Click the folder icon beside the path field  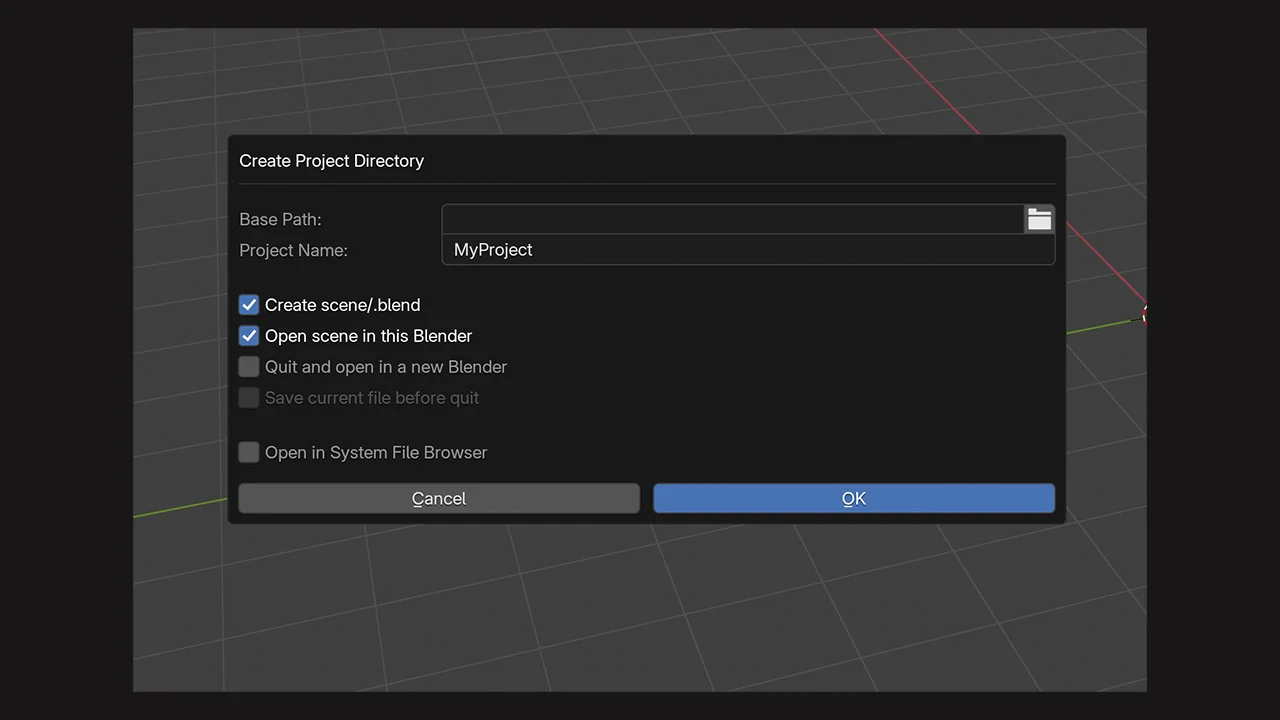[x=1039, y=219]
